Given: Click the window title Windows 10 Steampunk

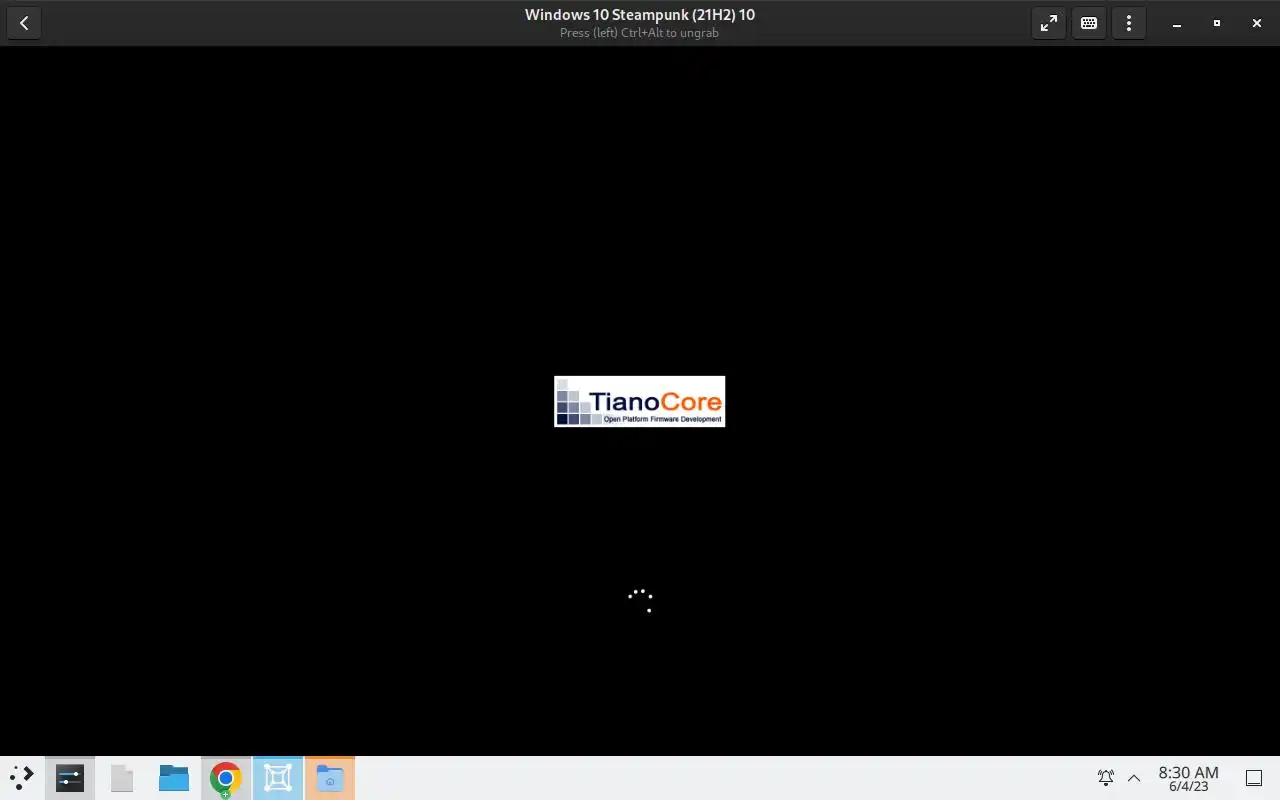Looking at the screenshot, I should [640, 15].
